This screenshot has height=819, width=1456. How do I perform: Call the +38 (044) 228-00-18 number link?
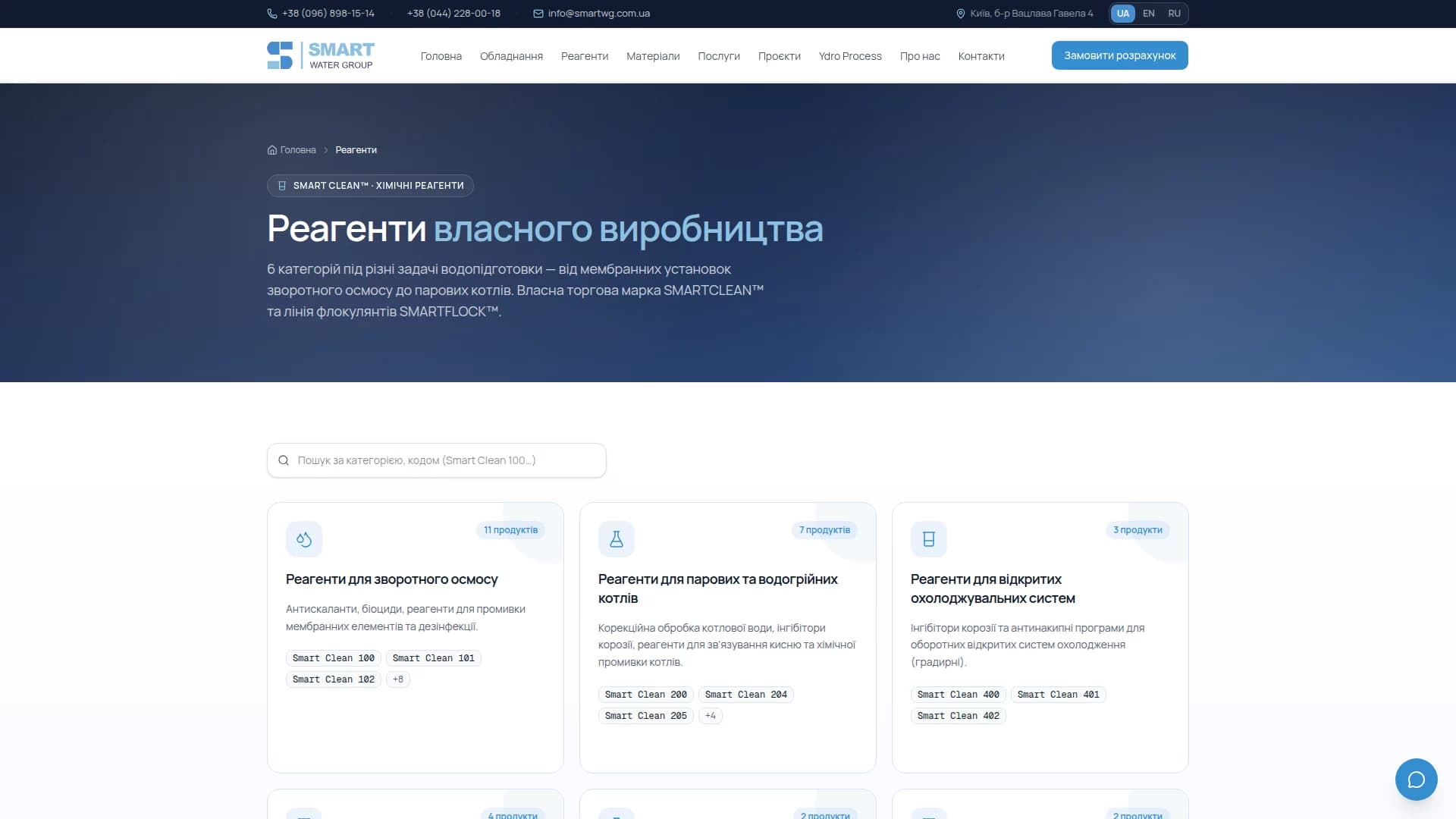tap(453, 14)
